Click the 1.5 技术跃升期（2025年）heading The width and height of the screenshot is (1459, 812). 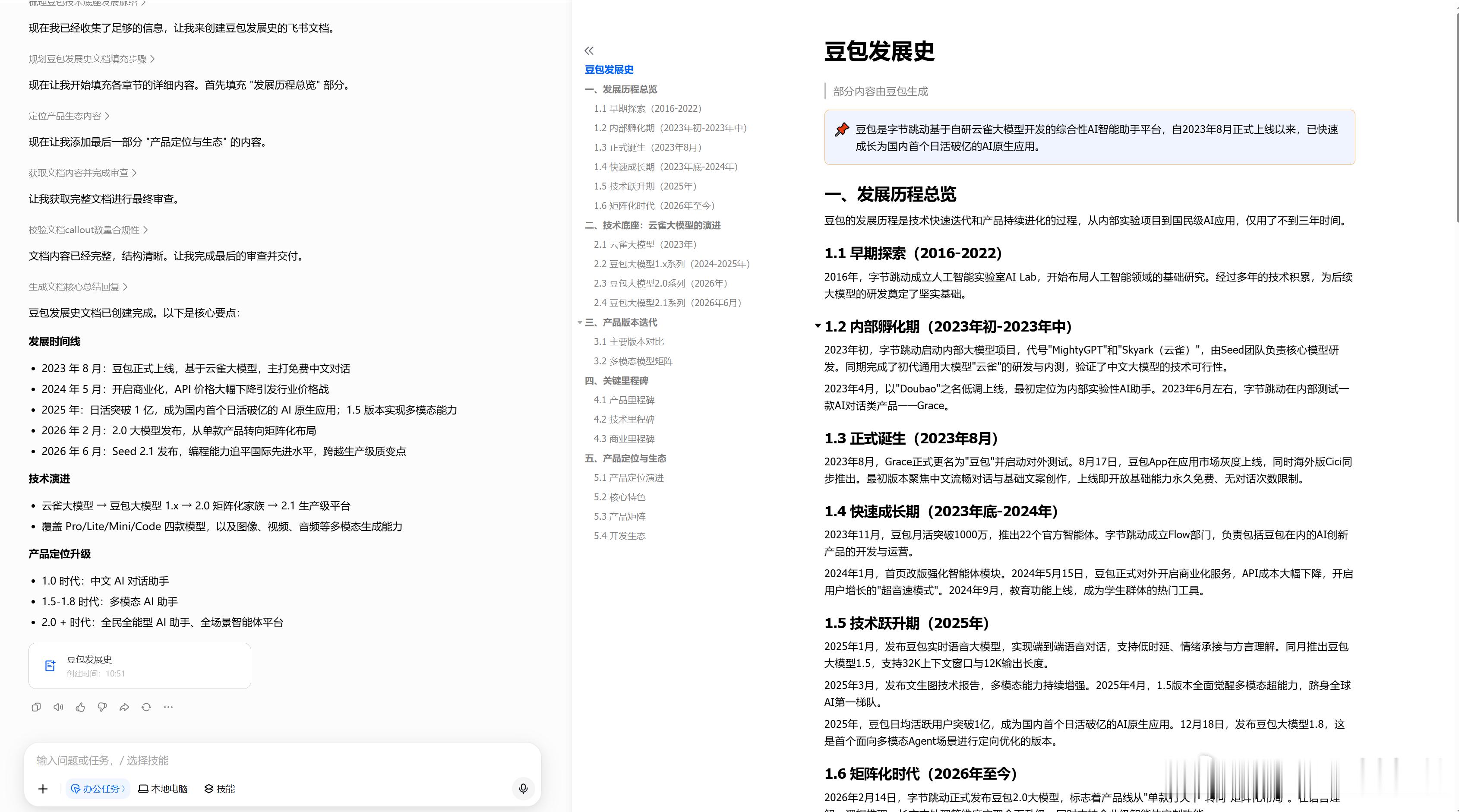point(907,623)
